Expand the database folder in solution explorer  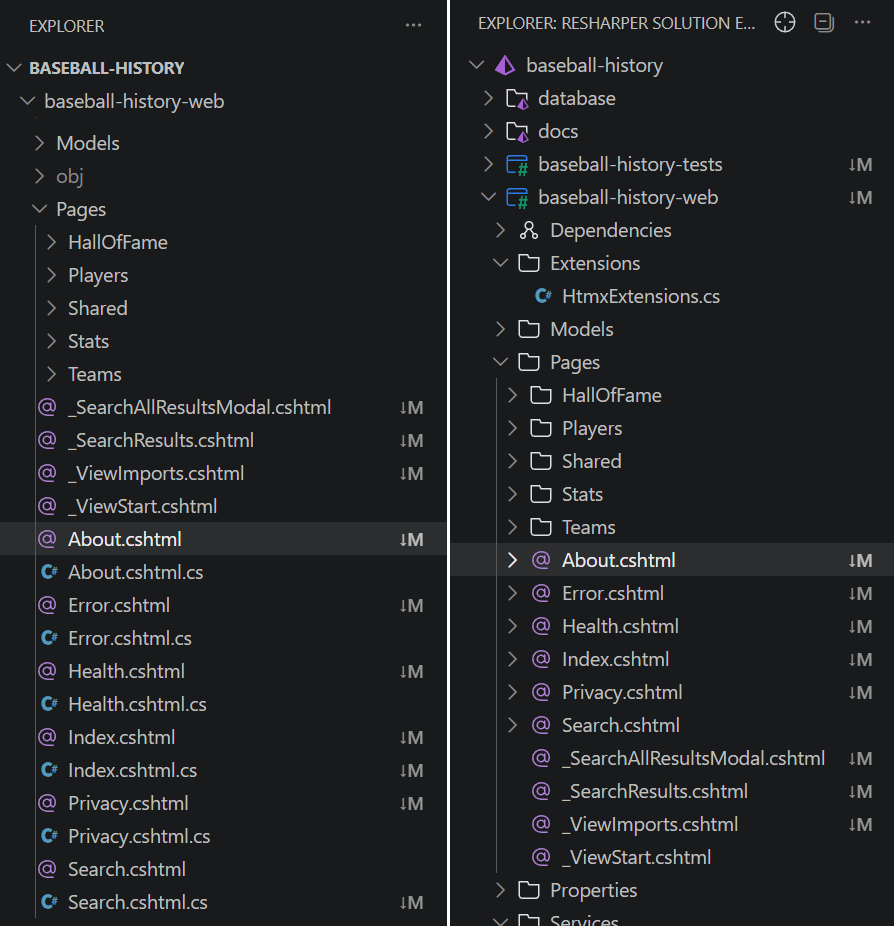tap(488, 99)
